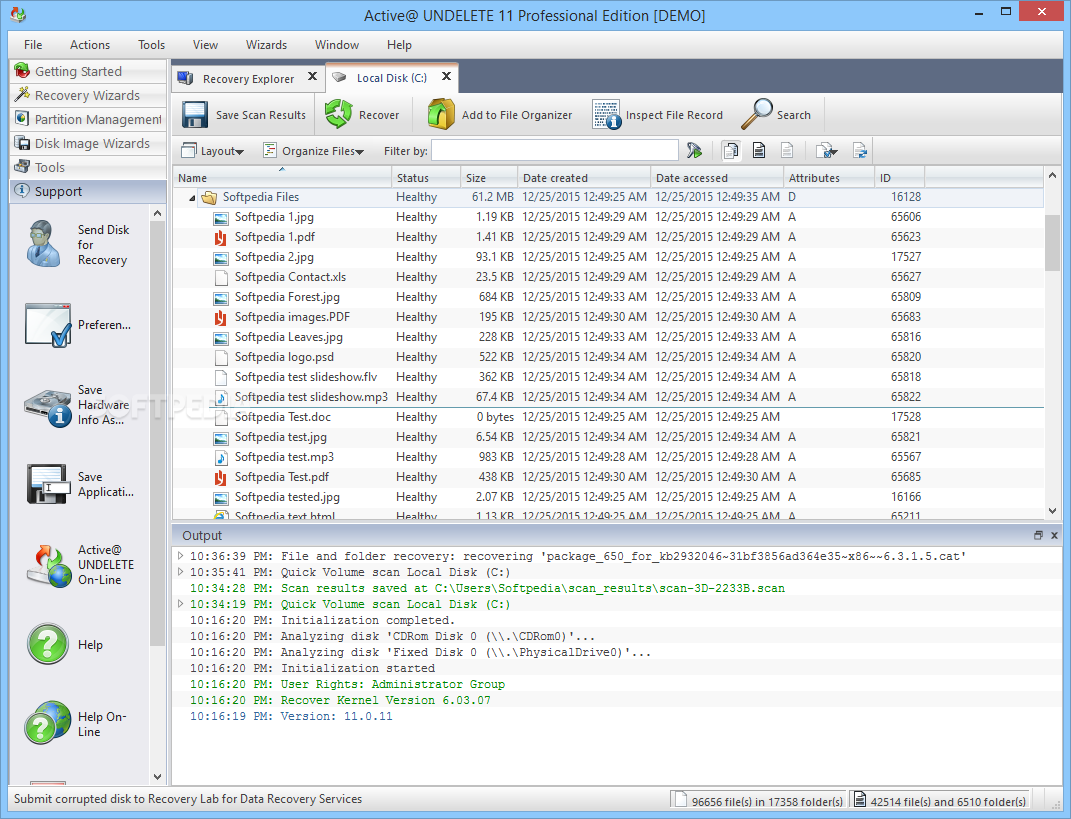The height and width of the screenshot is (819, 1071).
Task: Open the Help menu
Action: (x=399, y=44)
